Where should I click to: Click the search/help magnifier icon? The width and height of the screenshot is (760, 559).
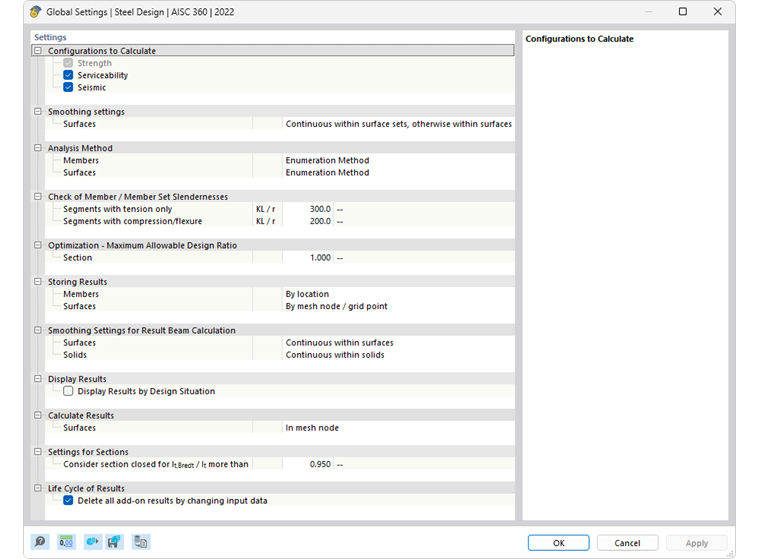(39, 542)
